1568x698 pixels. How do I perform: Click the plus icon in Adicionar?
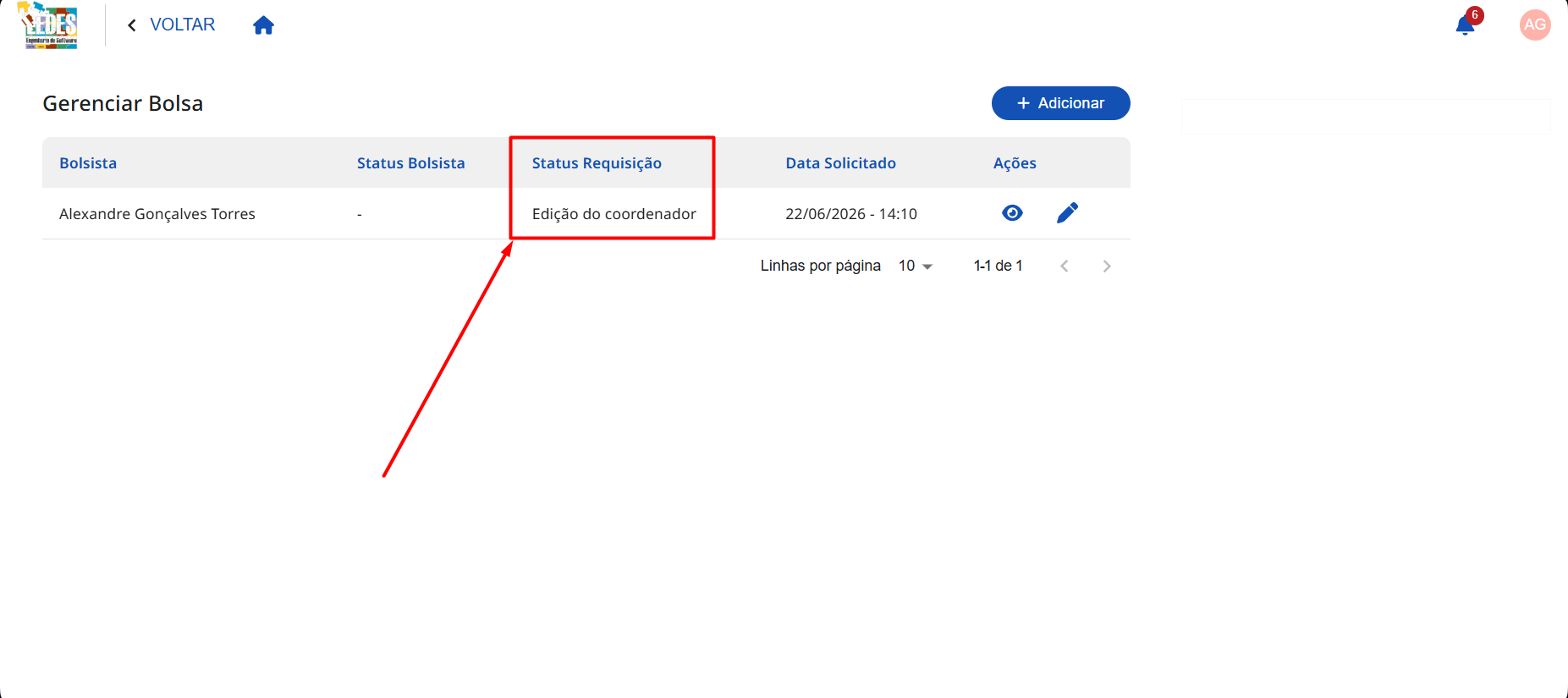(x=1023, y=103)
